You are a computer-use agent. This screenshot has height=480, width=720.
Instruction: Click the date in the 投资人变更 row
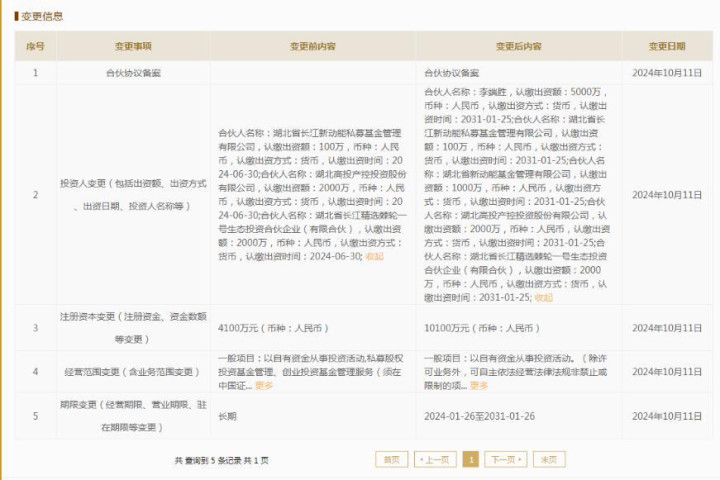pos(667,195)
